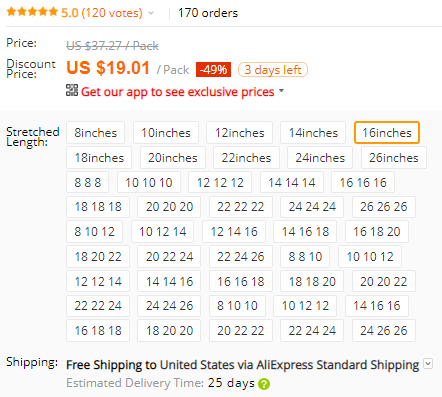Select the 14 14 14 bundle option
This screenshot has width=442, height=397.
pos(292,182)
